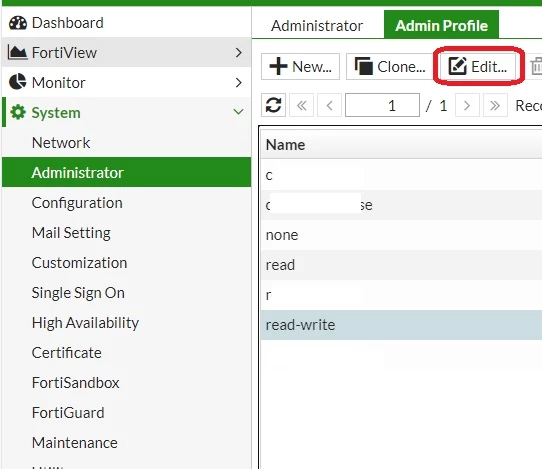Screen dimensions: 542x469
Task: Click the Monitor pie-chart icon
Action: 17,82
